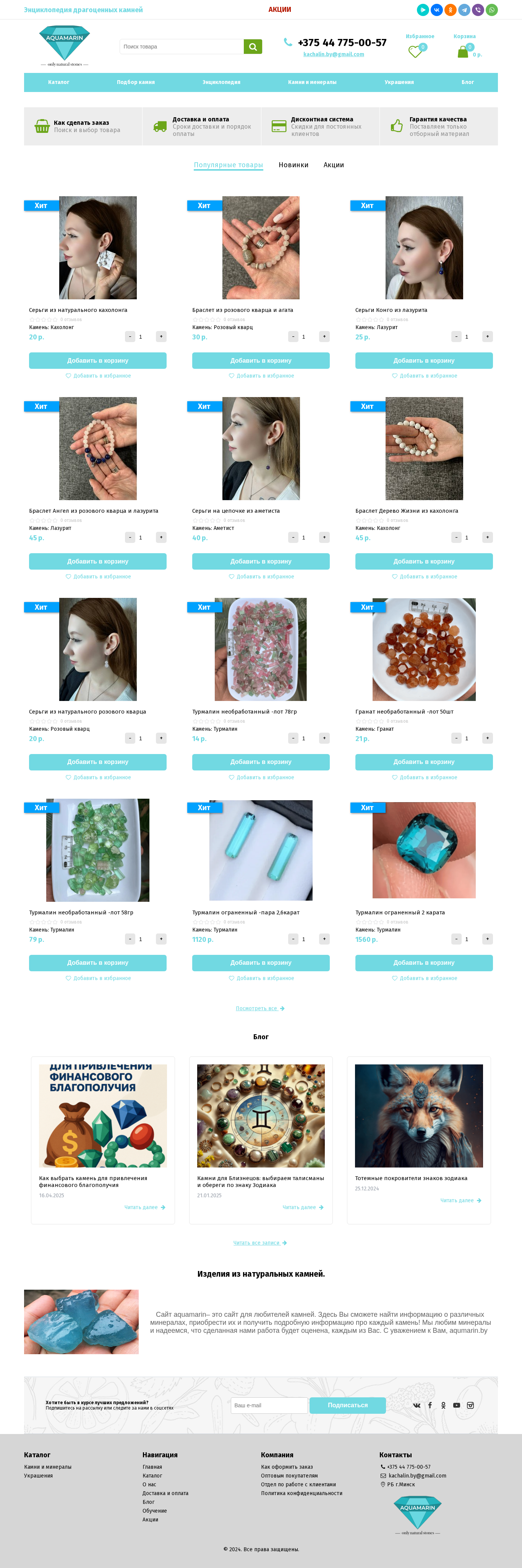This screenshot has height=1568, width=522.
Task: Click the Посмотреть все link
Action: 260,1009
